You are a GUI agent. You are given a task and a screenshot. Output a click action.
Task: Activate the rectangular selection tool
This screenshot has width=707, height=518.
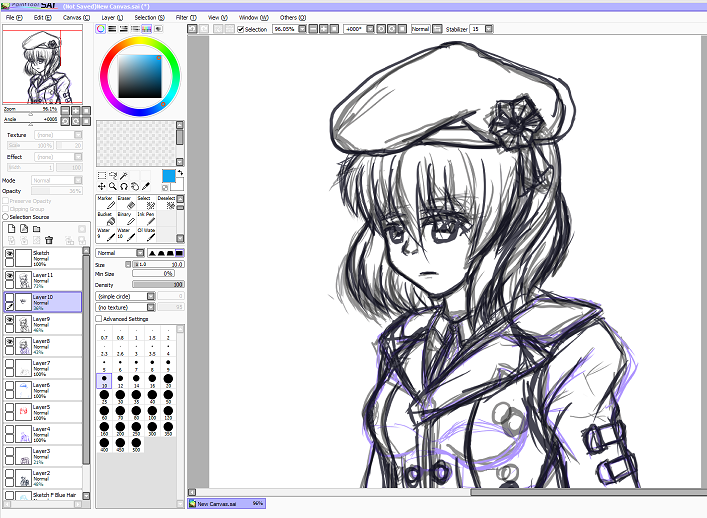101,175
